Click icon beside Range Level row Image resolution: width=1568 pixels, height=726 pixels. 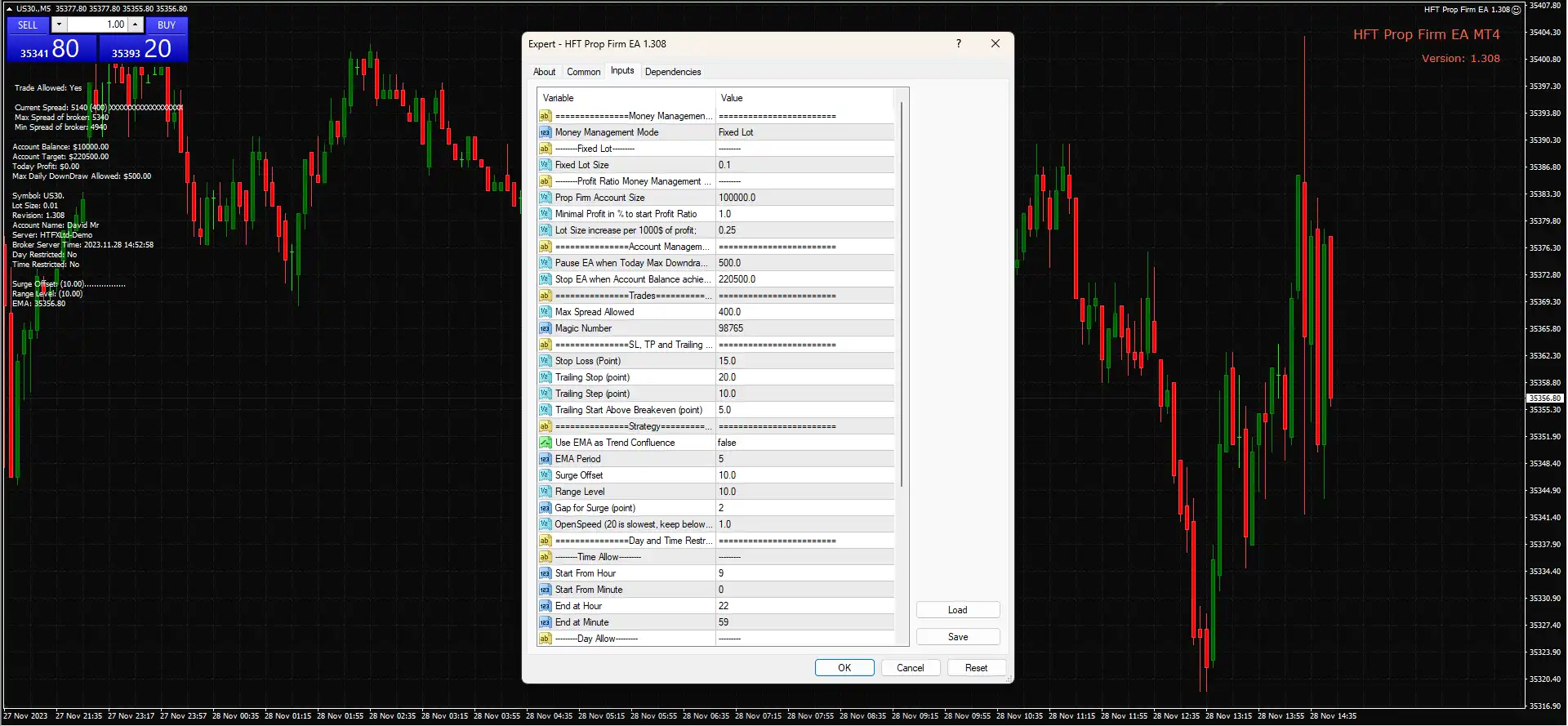[545, 492]
